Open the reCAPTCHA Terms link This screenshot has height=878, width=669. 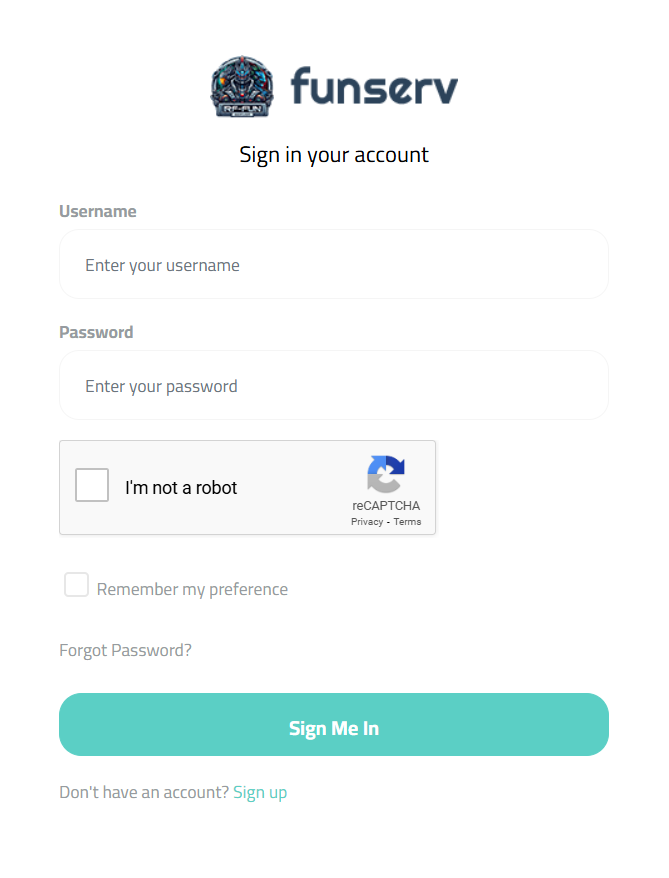pyautogui.click(x=407, y=521)
